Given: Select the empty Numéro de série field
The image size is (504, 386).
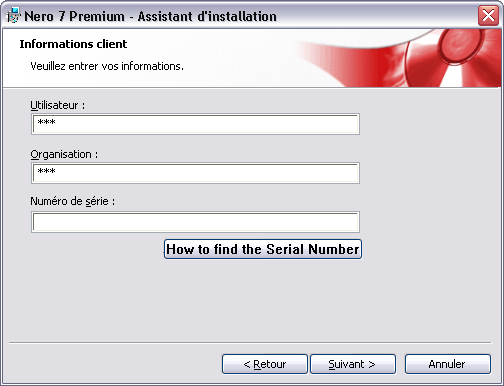Looking at the screenshot, I should coord(195,222).
